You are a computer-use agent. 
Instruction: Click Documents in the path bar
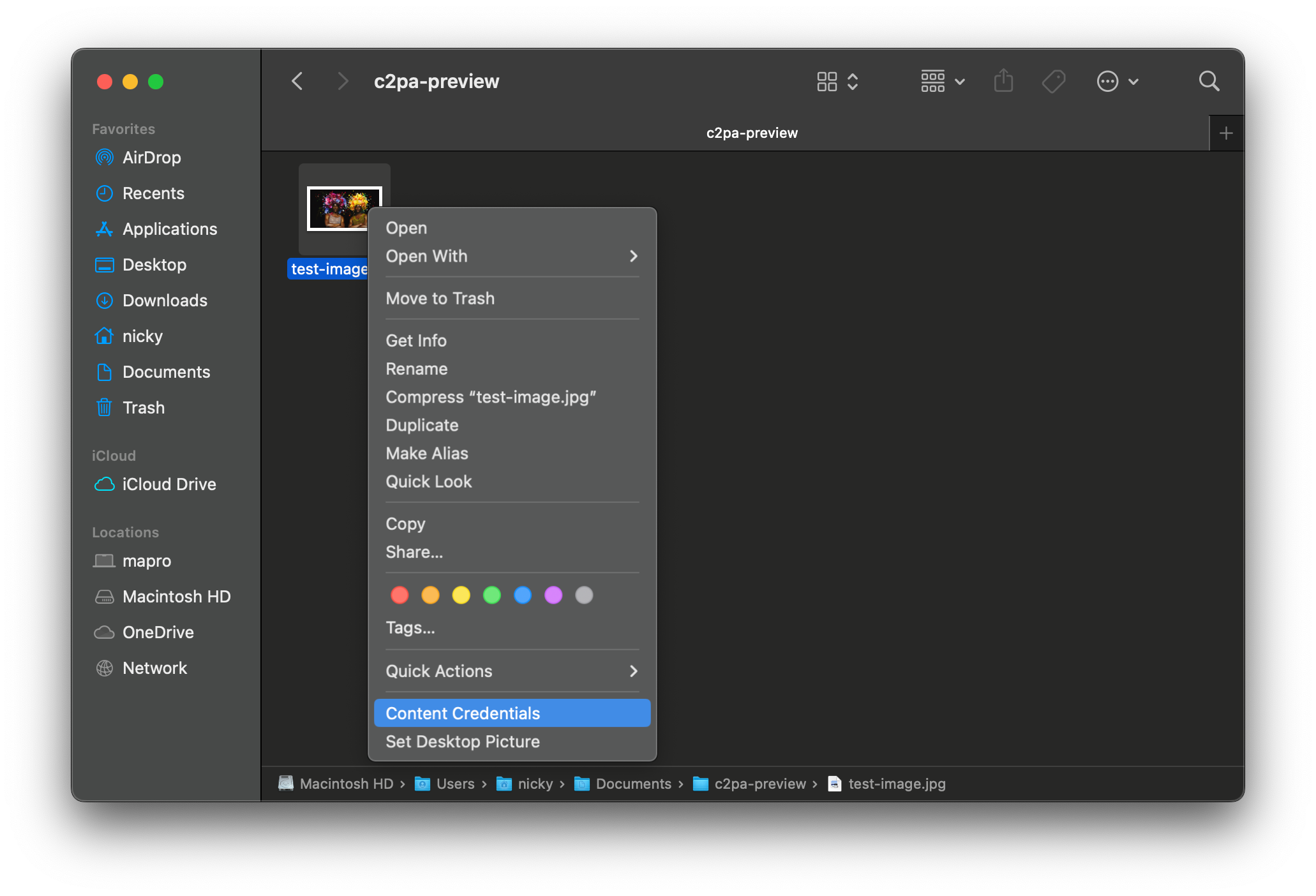[x=632, y=784]
